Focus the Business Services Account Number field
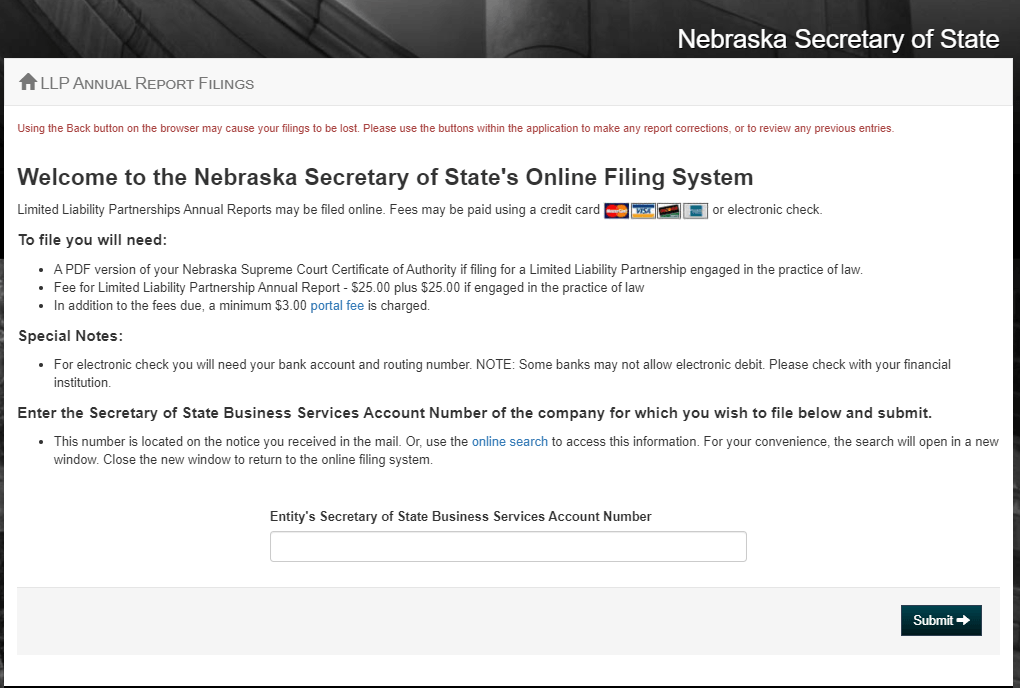Viewport: 1020px width, 688px height. coord(508,546)
